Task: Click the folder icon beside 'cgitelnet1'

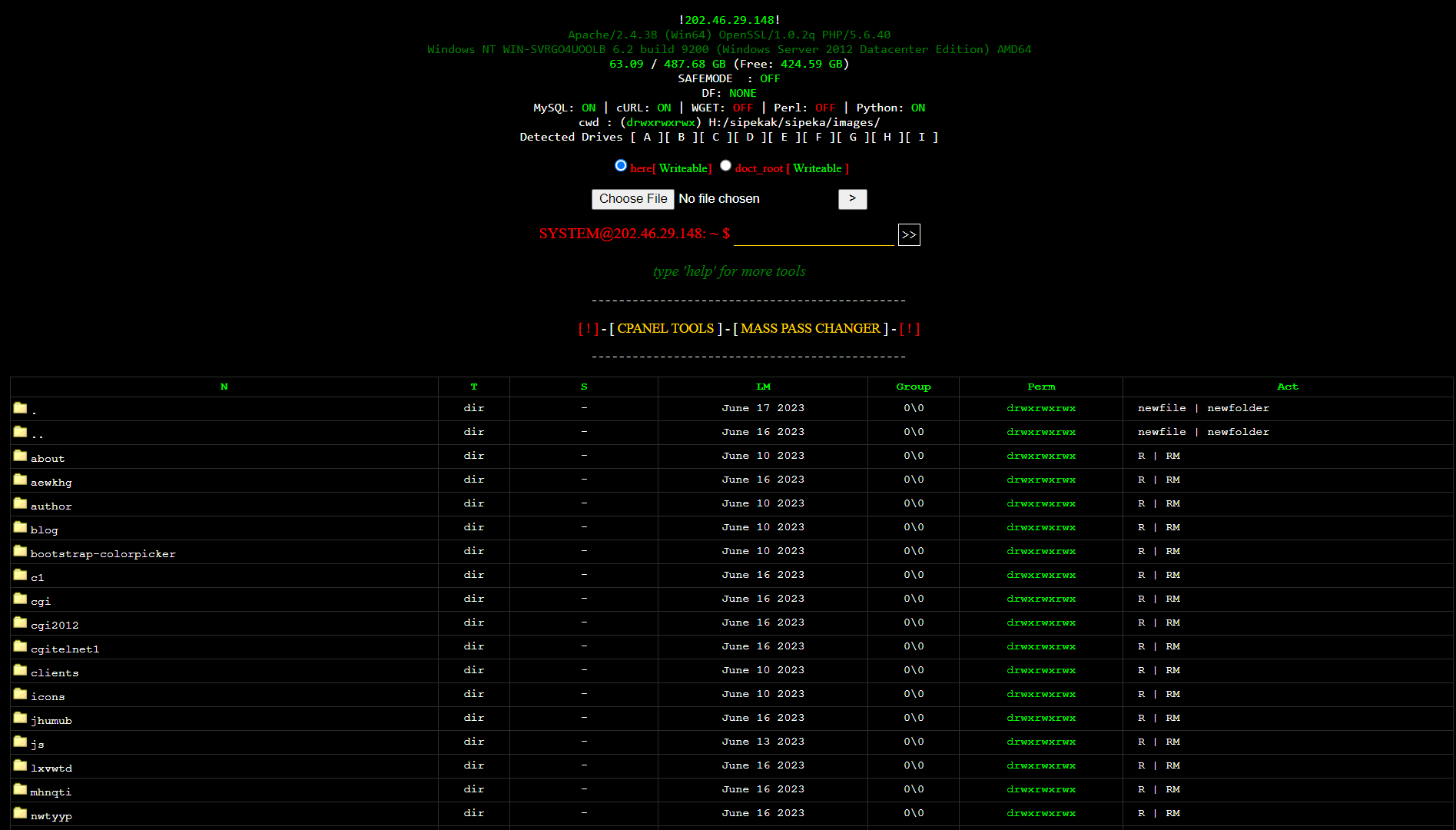Action: coord(20,646)
